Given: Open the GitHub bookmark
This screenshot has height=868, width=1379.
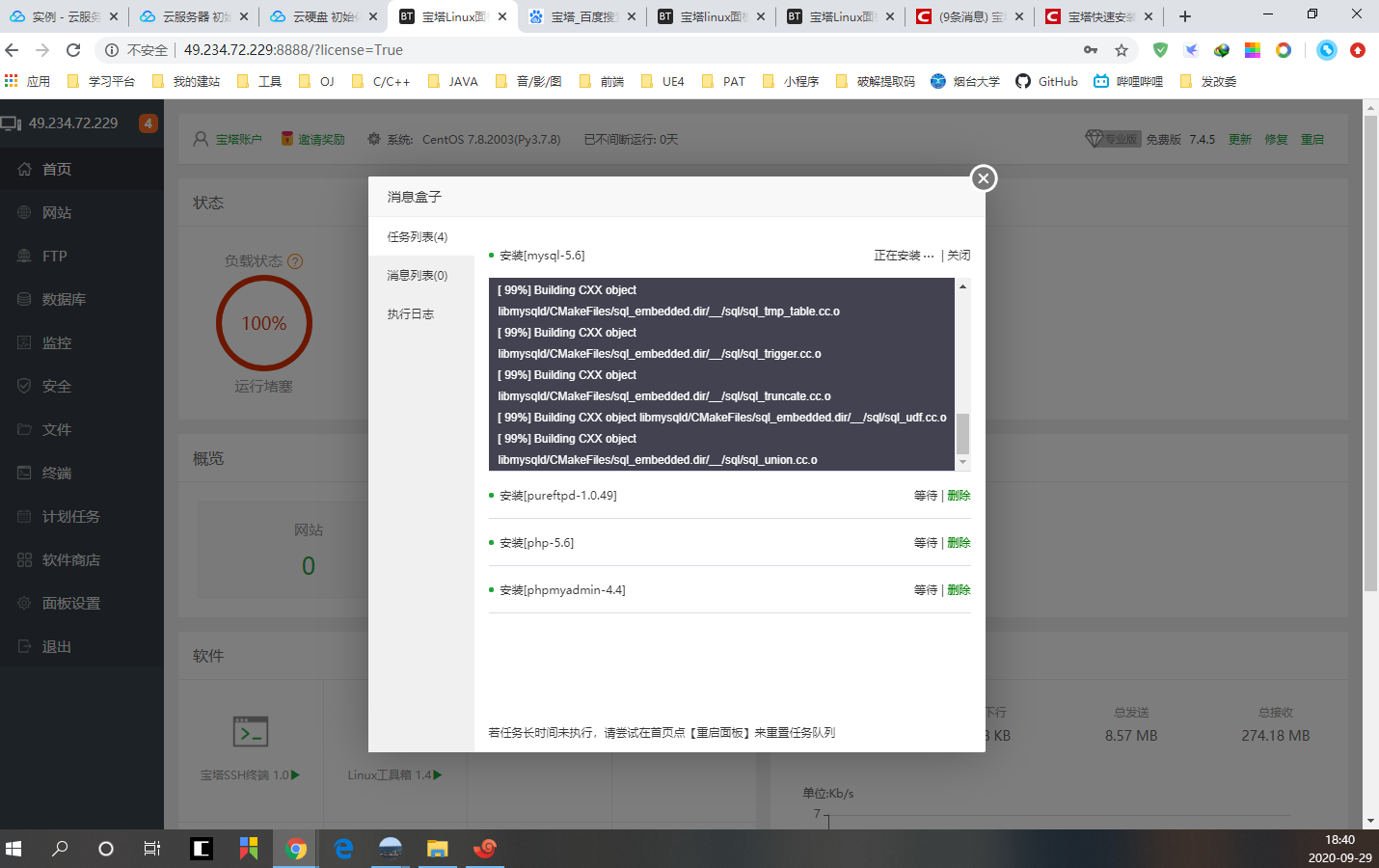Looking at the screenshot, I should pyautogui.click(x=1046, y=81).
